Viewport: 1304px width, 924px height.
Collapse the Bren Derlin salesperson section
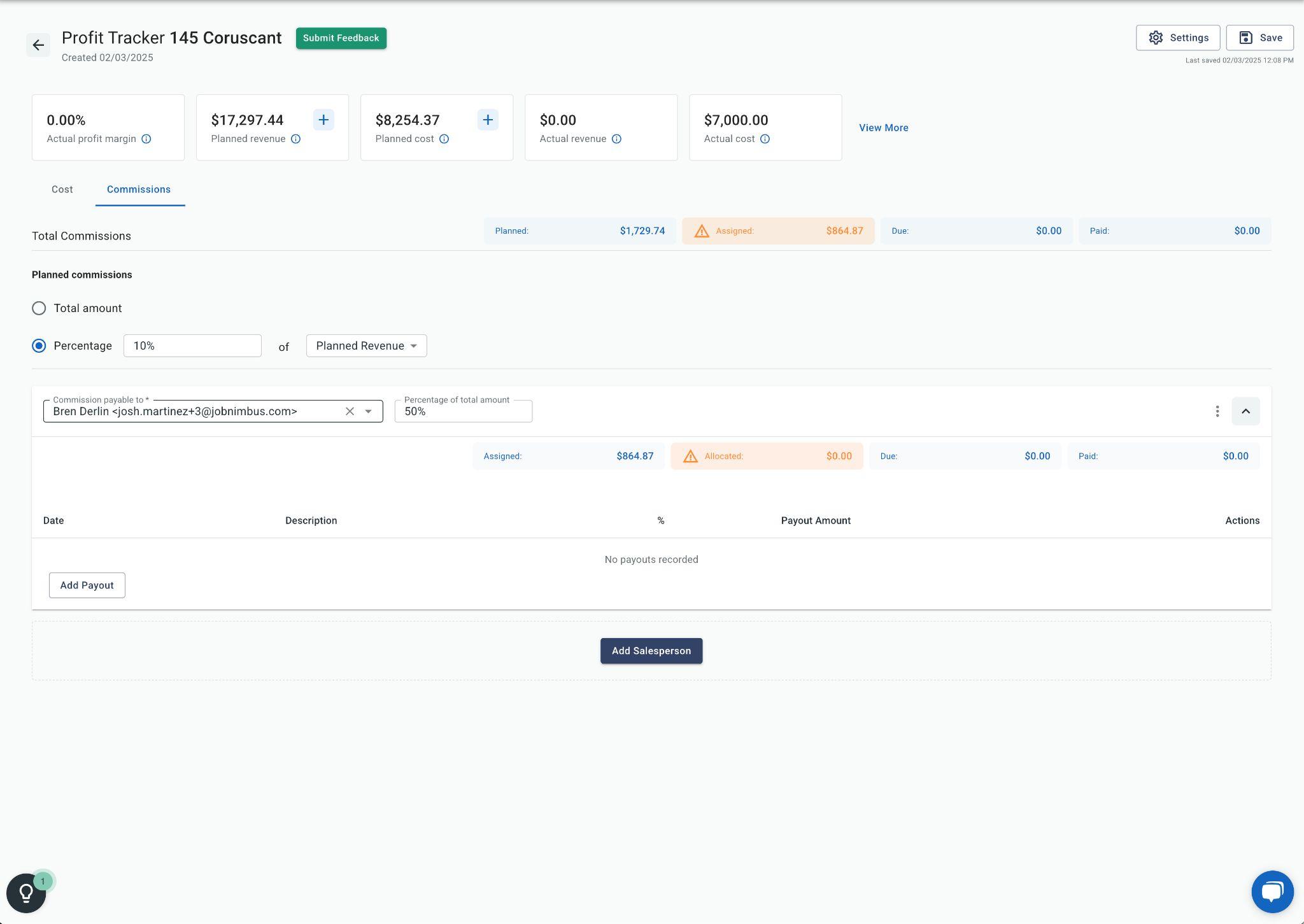(x=1245, y=411)
